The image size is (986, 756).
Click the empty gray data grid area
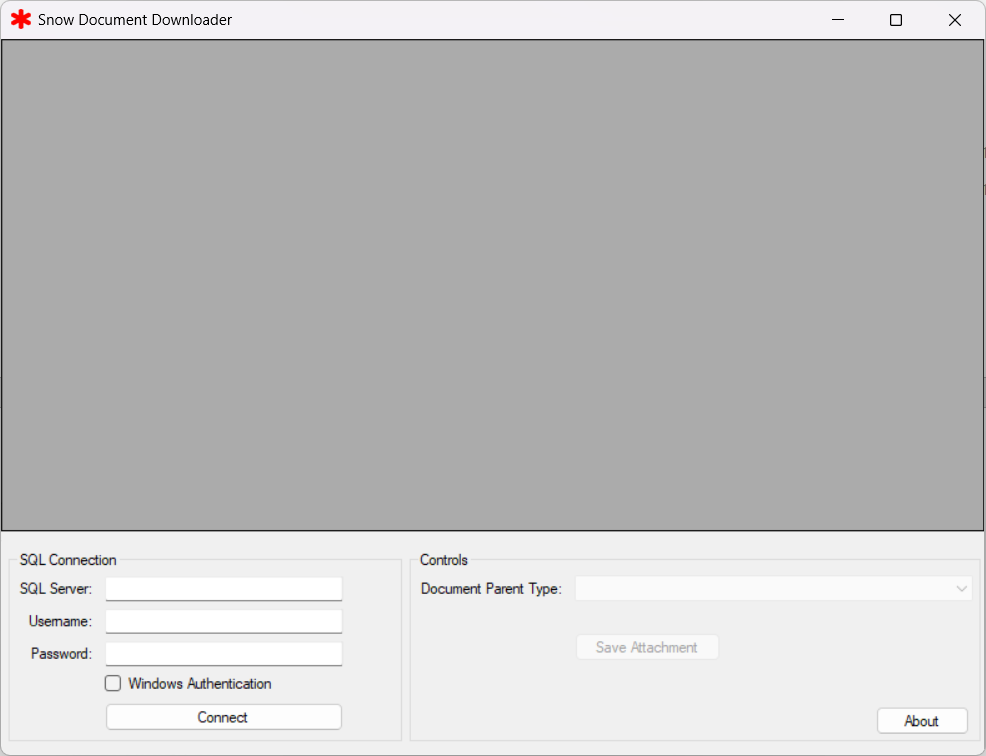coord(492,285)
